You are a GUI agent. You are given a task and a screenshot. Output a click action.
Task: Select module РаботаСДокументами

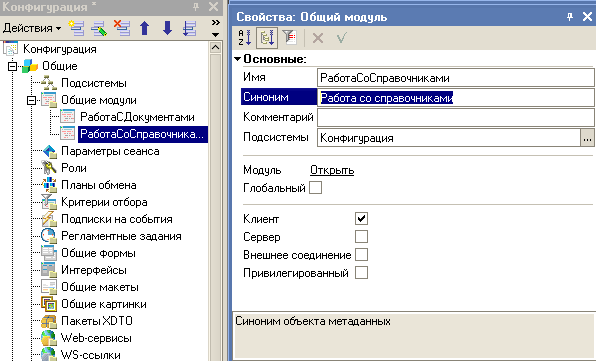click(x=137, y=117)
